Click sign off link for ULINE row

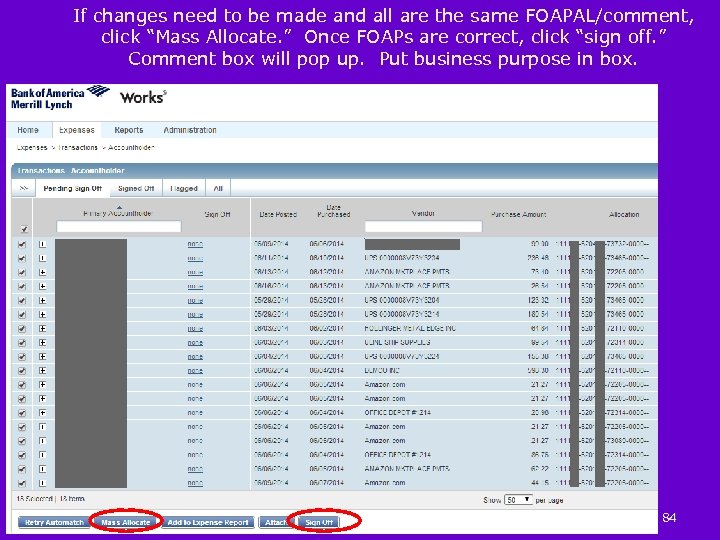[195, 343]
